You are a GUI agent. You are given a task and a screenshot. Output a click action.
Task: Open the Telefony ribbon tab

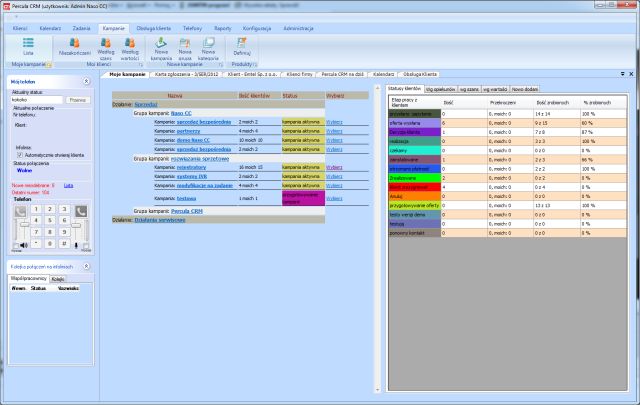tap(192, 29)
